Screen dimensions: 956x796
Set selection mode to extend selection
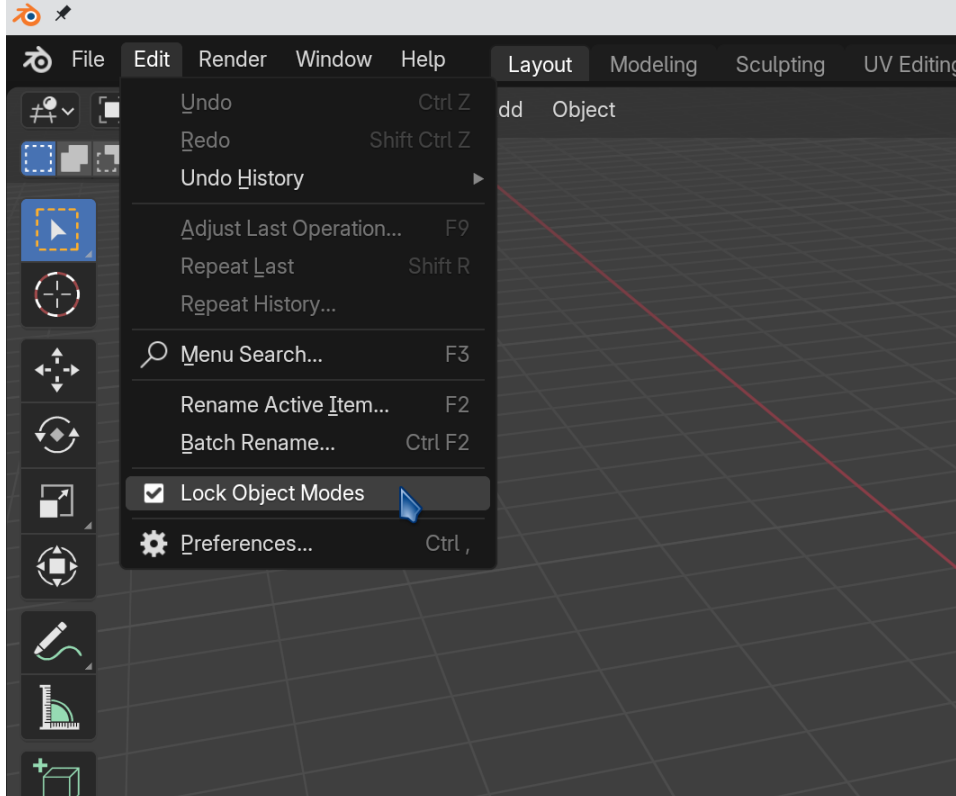74,158
